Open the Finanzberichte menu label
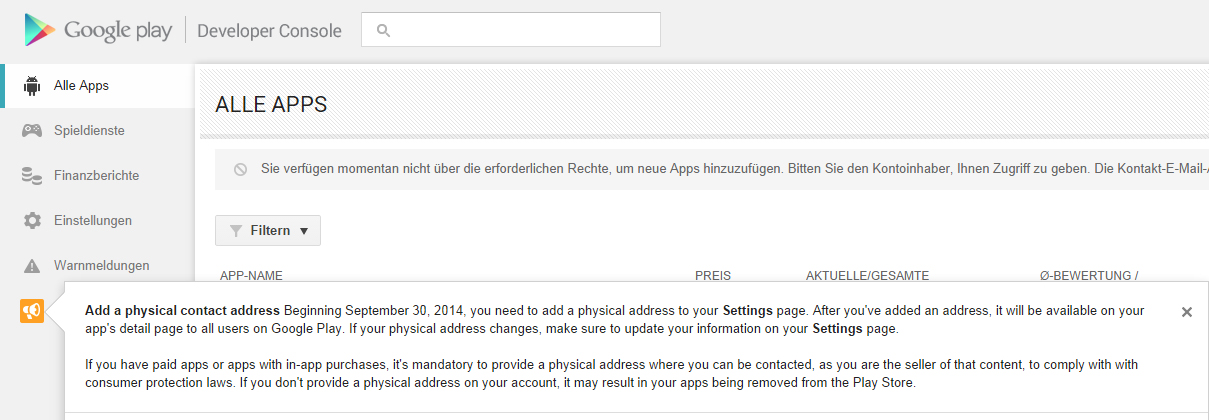Viewport: 1209px width, 420px height. (96, 176)
